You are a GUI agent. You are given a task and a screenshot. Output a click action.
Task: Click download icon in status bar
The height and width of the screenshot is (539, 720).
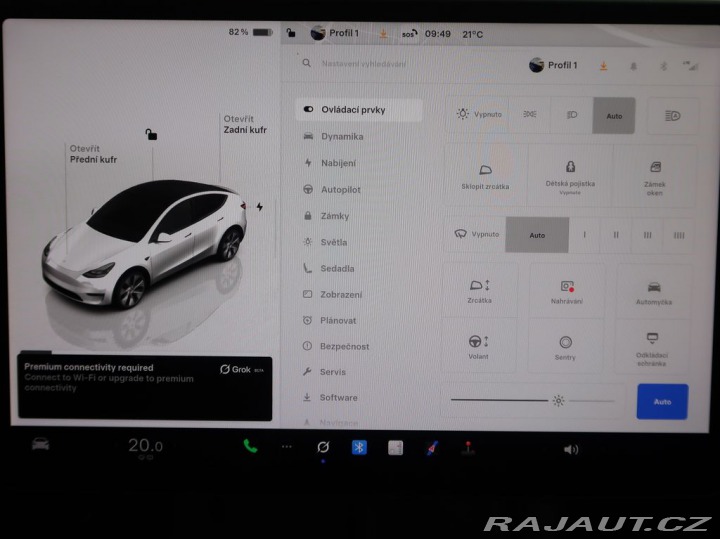(x=383, y=34)
